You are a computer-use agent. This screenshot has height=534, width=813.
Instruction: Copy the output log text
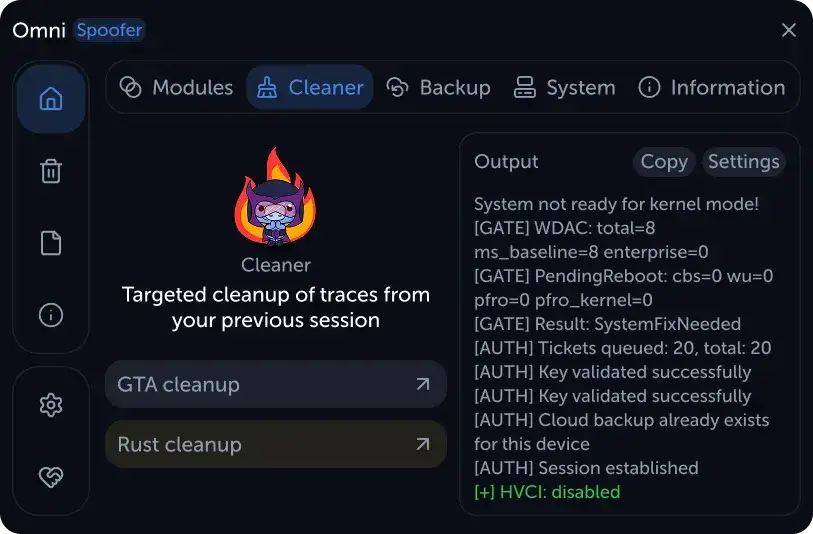pyautogui.click(x=664, y=162)
